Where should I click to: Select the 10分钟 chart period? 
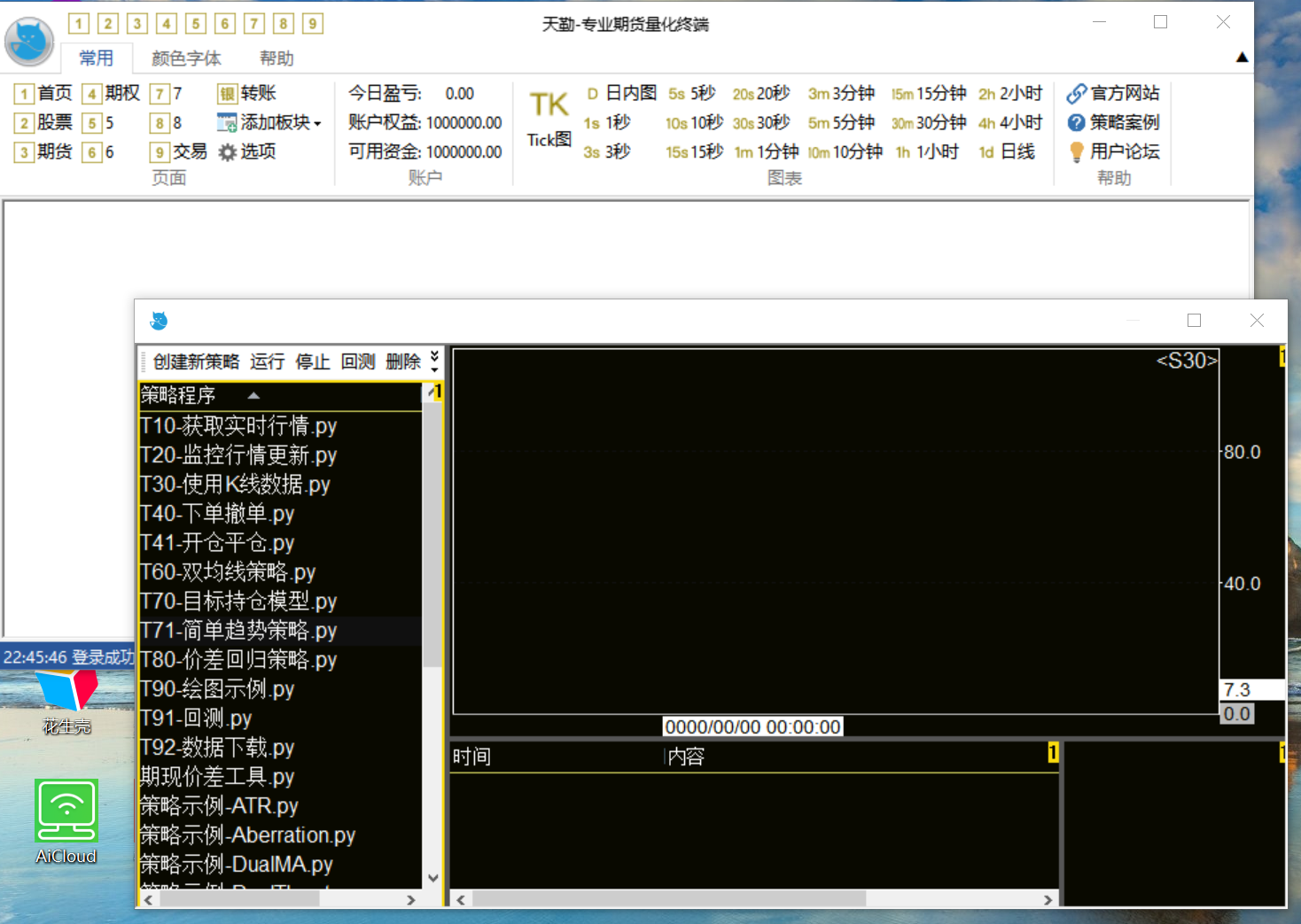(x=845, y=151)
